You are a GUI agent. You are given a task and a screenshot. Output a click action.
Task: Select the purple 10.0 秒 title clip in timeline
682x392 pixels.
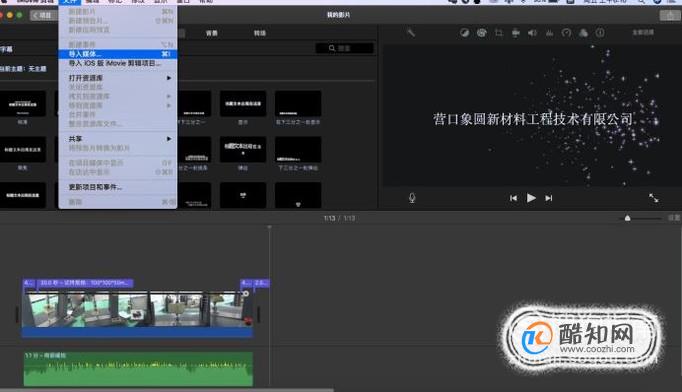pos(85,283)
